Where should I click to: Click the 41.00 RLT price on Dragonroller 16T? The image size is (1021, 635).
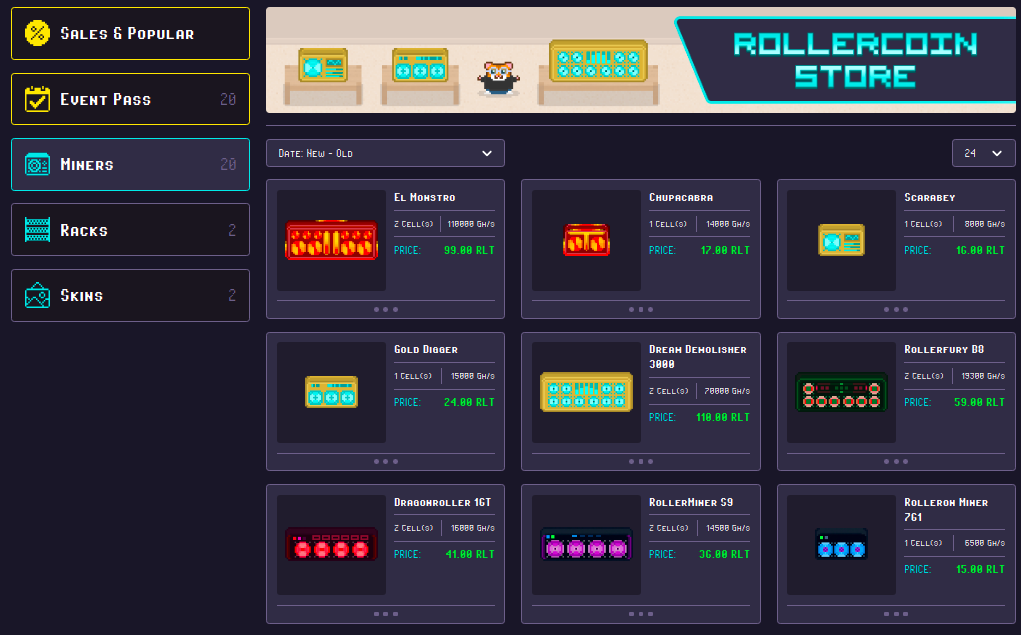click(x=470, y=555)
